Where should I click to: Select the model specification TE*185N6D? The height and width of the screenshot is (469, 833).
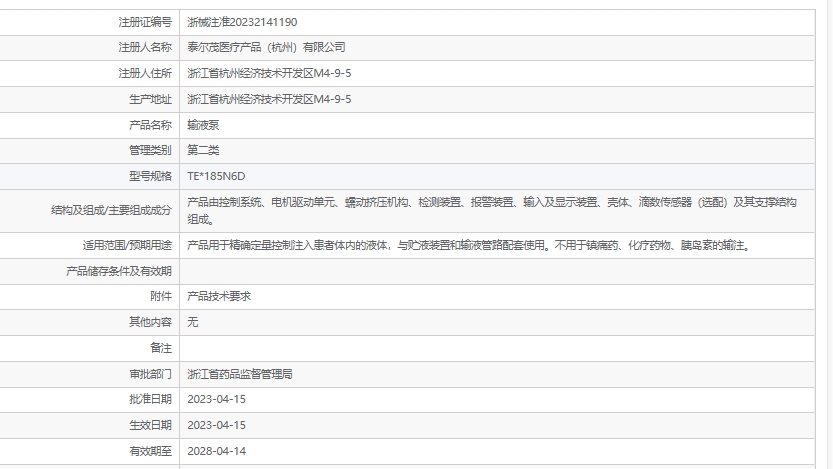point(216,176)
